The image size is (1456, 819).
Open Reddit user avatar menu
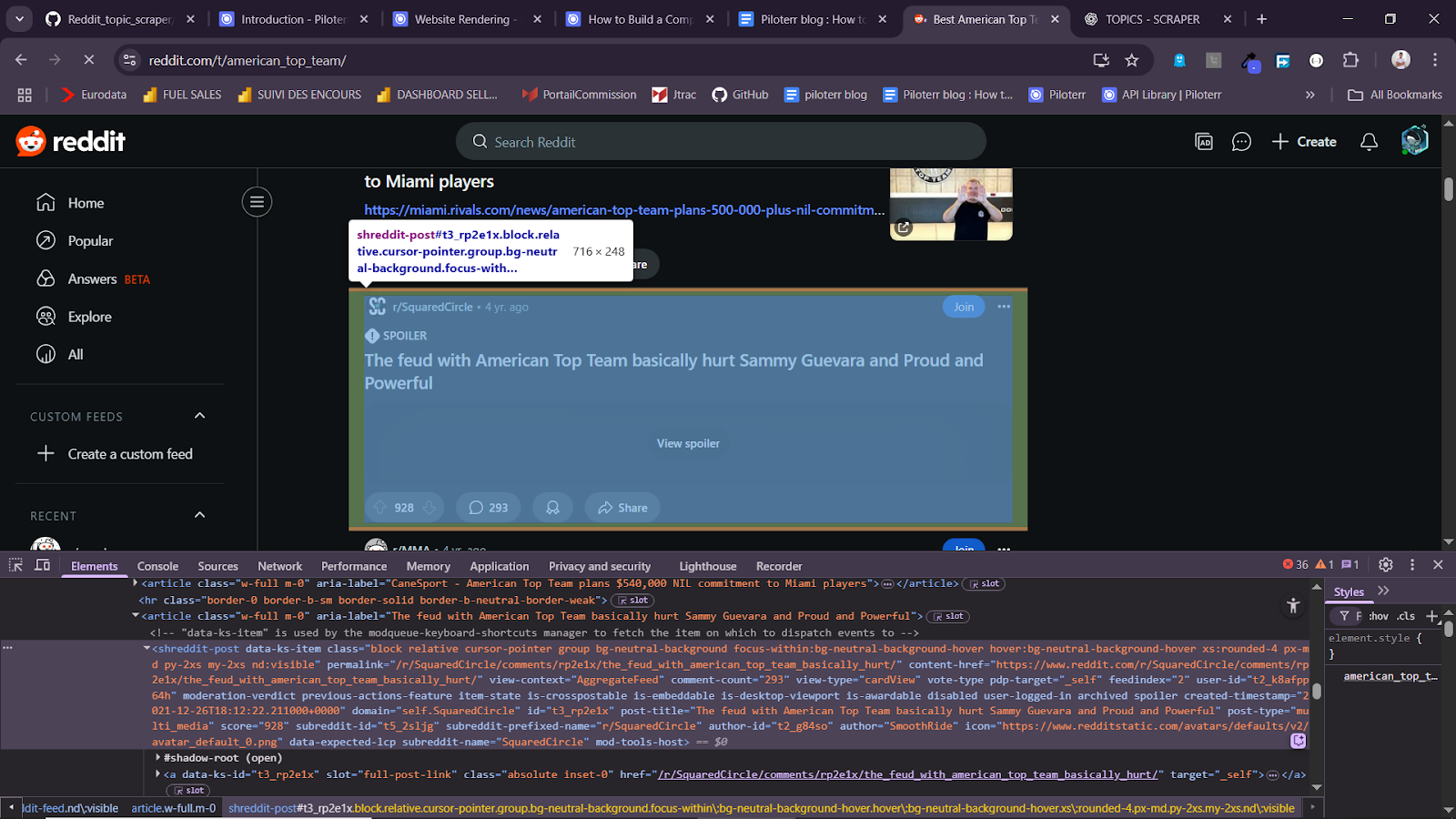[x=1414, y=140]
